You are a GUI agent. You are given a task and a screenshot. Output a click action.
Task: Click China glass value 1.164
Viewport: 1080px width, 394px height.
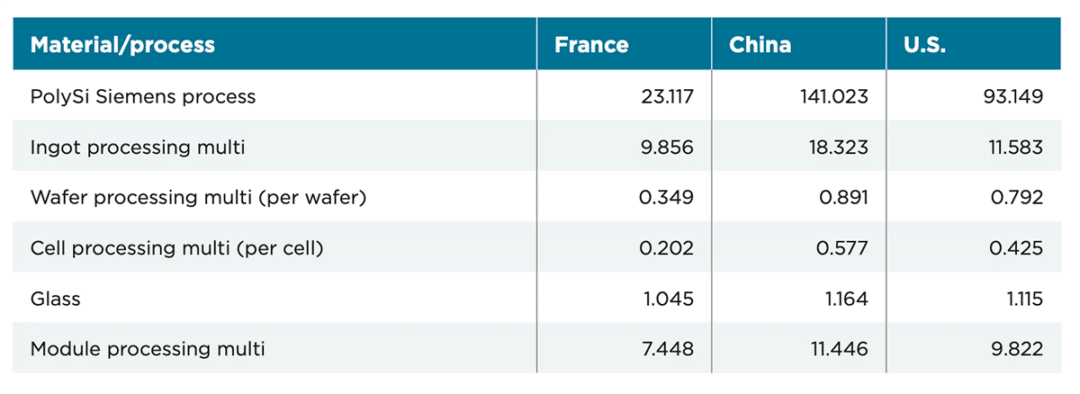point(843,299)
